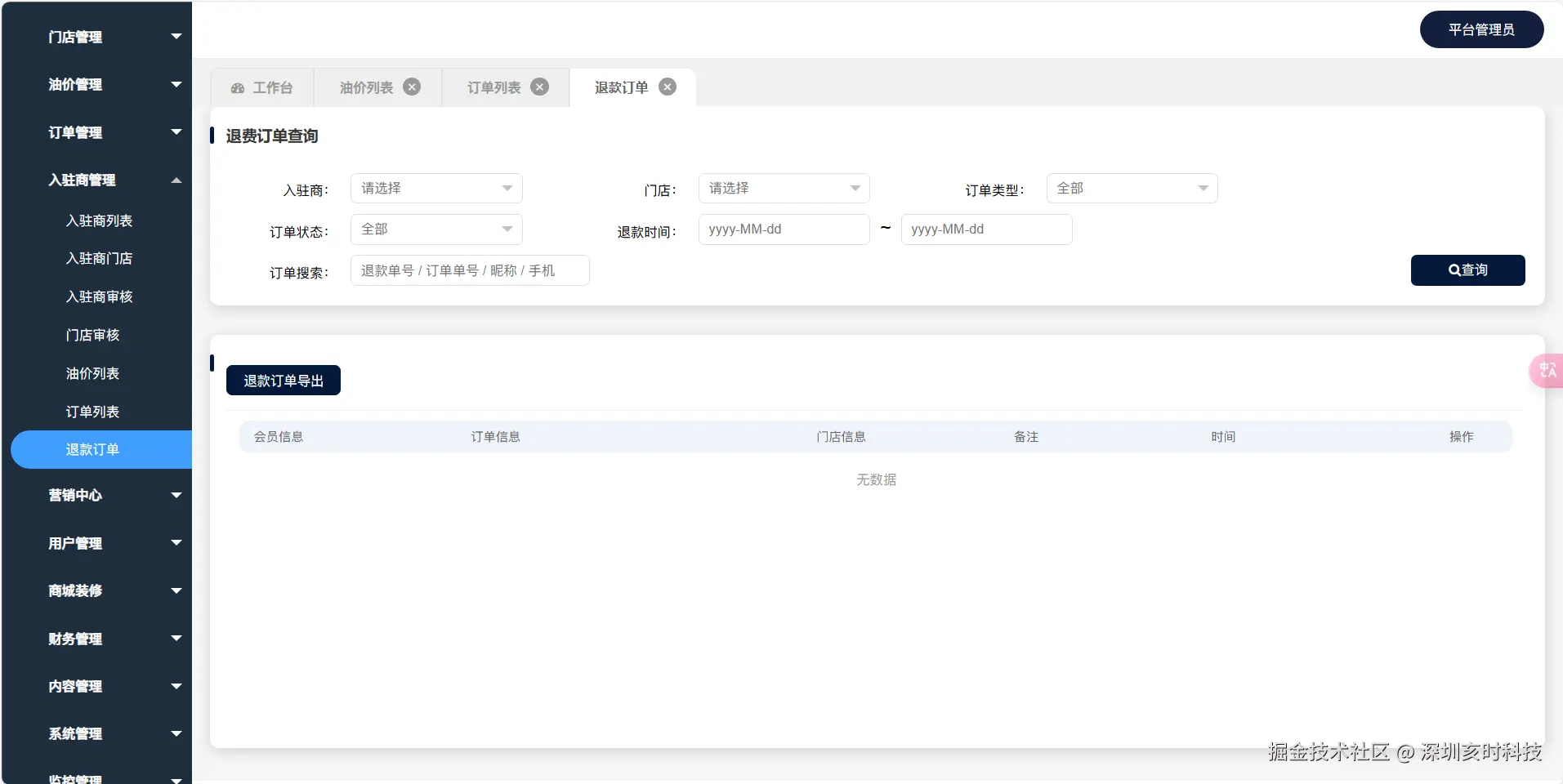
Task: Close the 订单列表 tab
Action: pos(539,87)
